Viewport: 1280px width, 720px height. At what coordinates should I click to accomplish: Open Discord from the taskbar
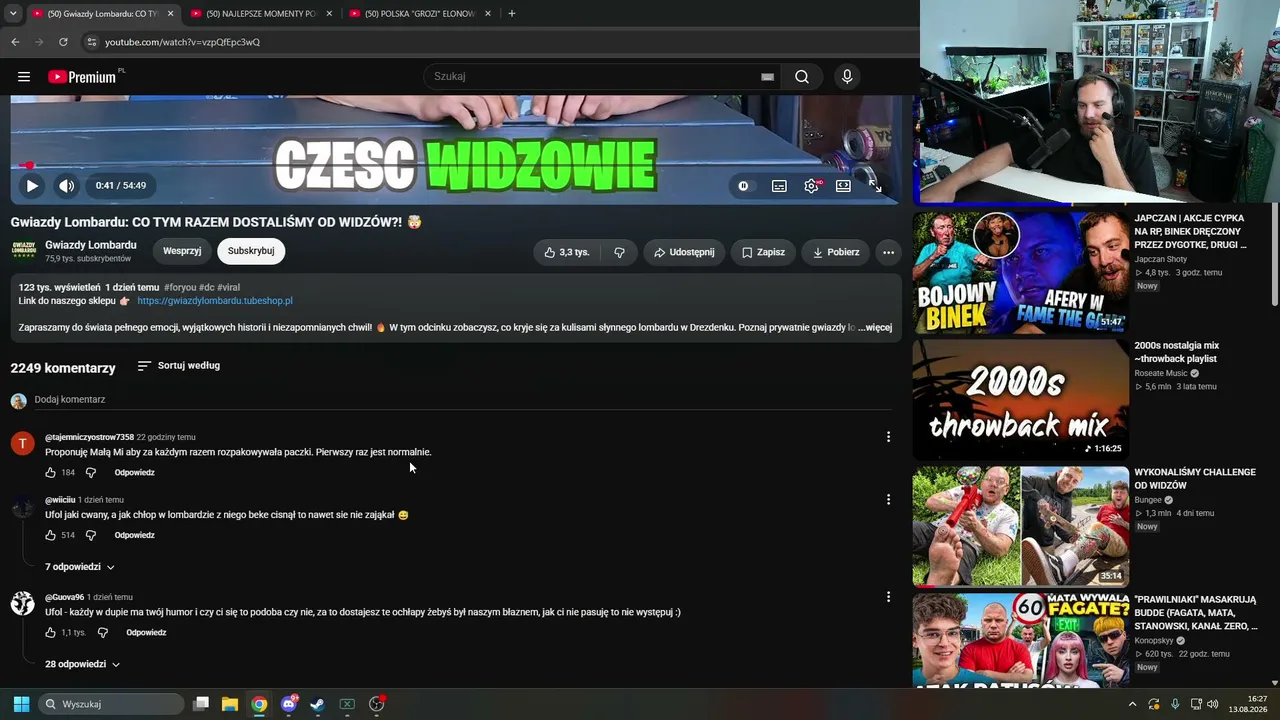coord(289,704)
